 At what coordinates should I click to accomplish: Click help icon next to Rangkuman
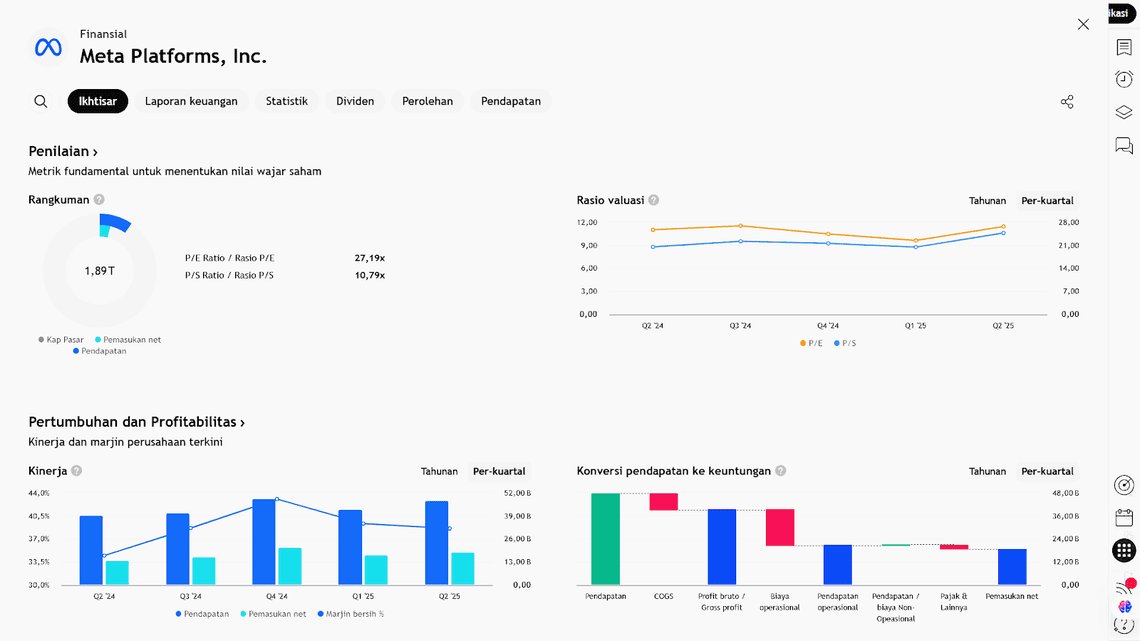[99, 200]
